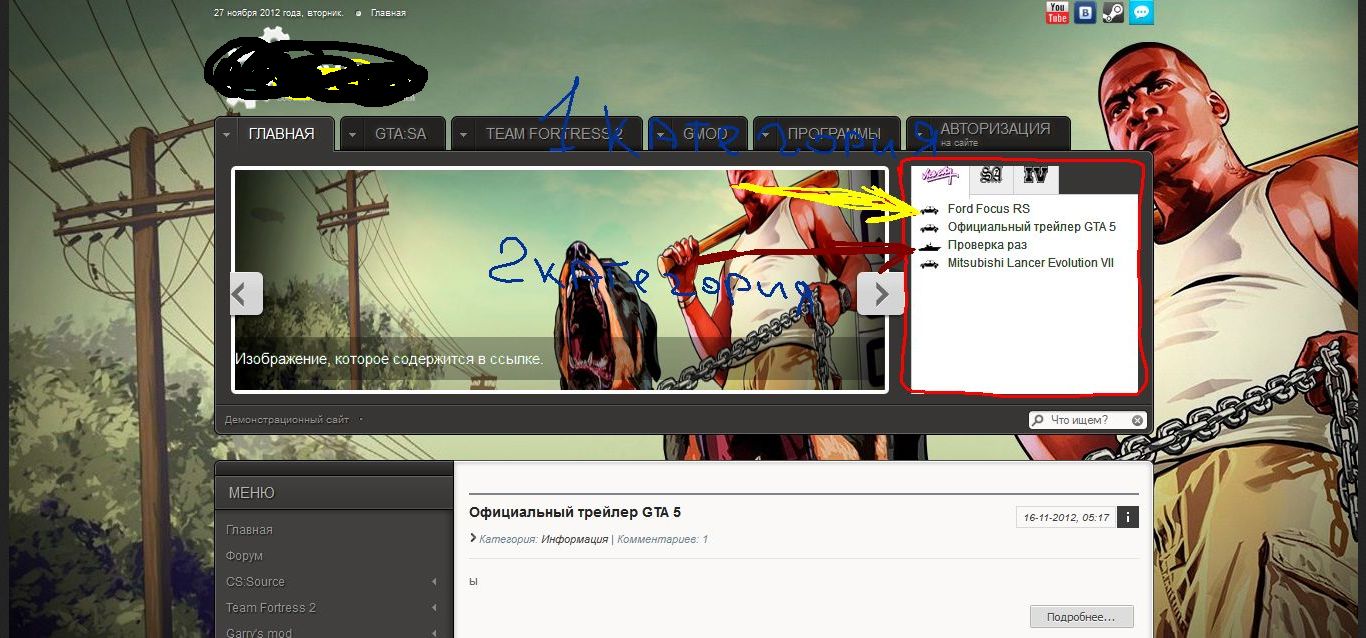The width and height of the screenshot is (1366, 638).
Task: Open the Проверка раз link
Action: point(987,245)
